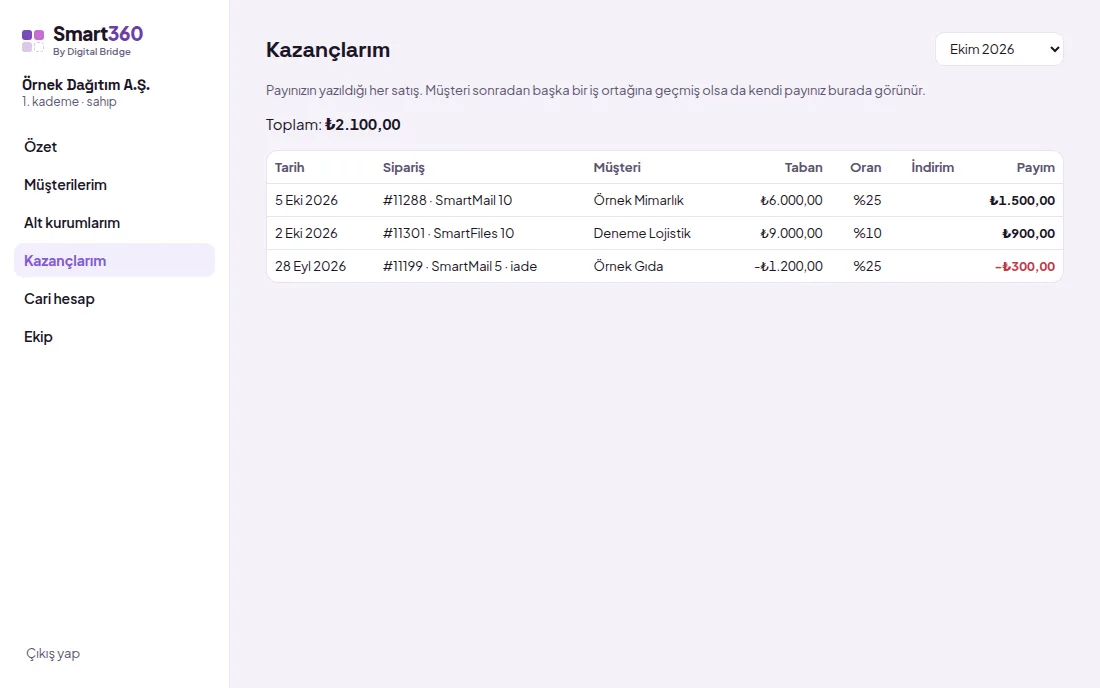Select order #11288 · SmartMail 10
The image size is (1100, 688).
tap(448, 200)
